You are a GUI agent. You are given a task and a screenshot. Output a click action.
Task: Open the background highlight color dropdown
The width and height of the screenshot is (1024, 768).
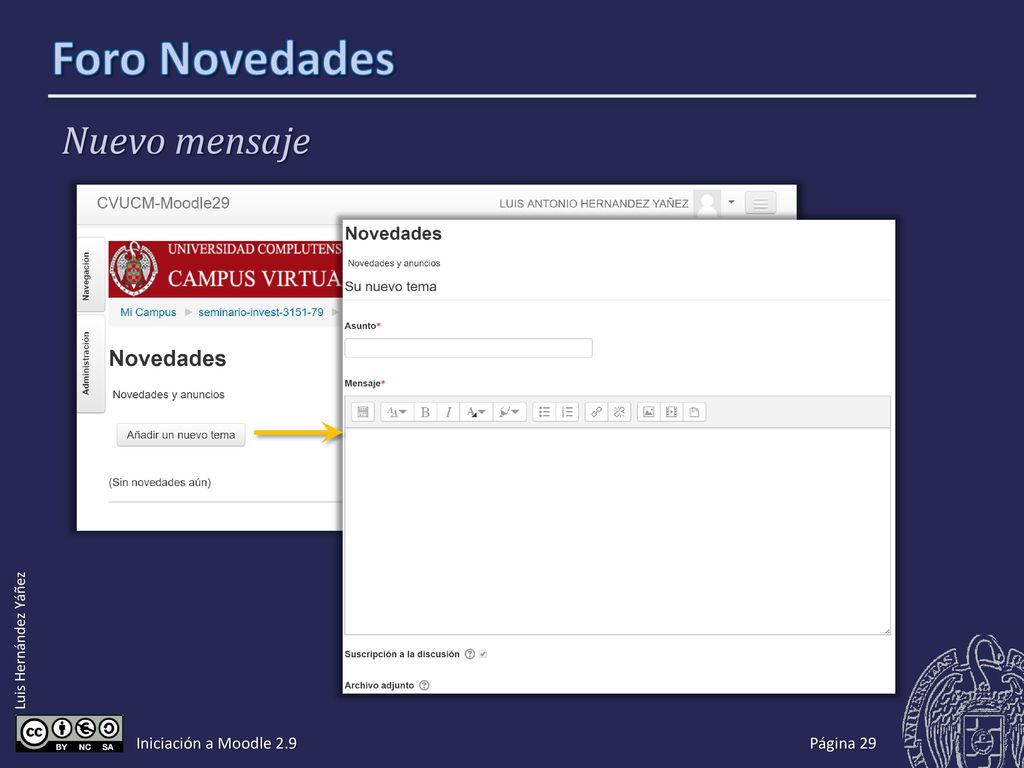(x=509, y=412)
